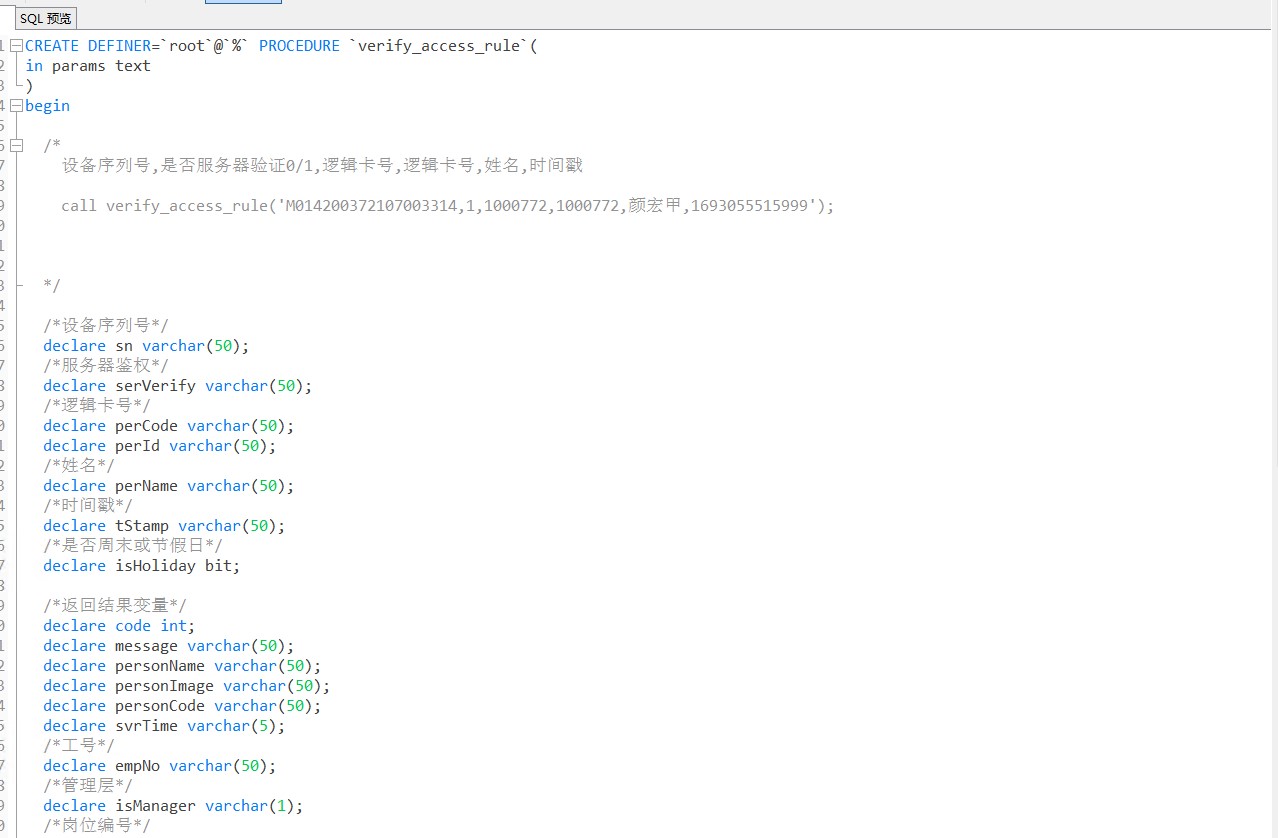
Task: Click the 'declare svrTime varchar(5)' line
Action: point(164,726)
